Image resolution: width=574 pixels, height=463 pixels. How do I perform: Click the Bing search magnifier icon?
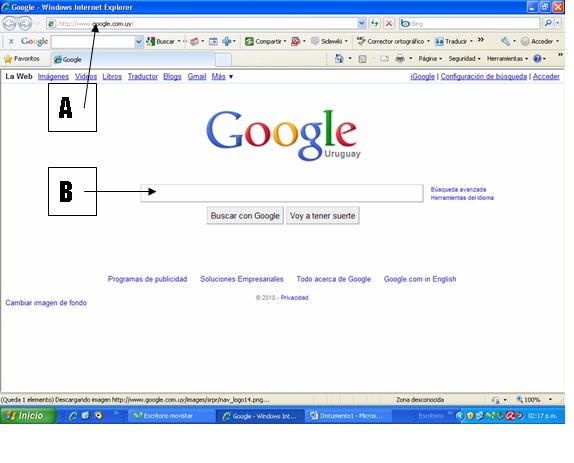(x=548, y=24)
